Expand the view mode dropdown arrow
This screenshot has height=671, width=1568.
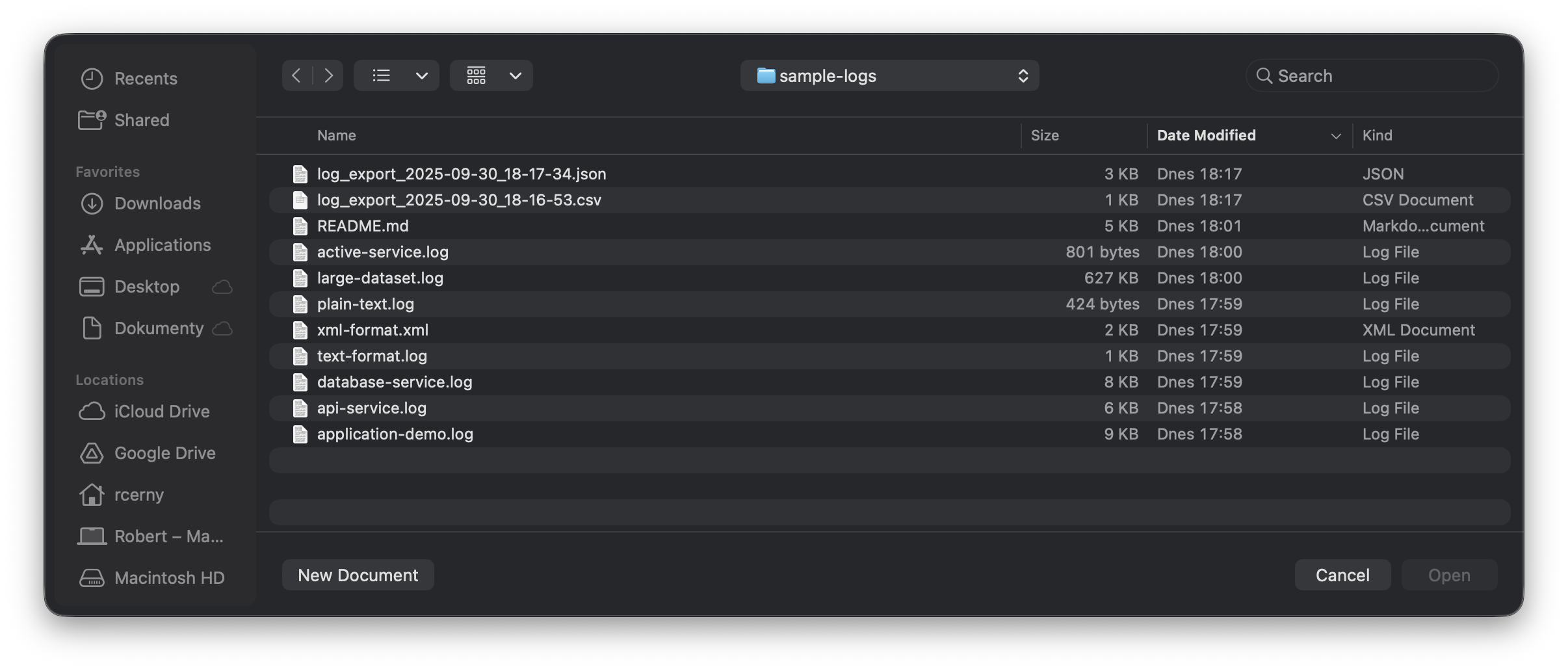[x=422, y=75]
